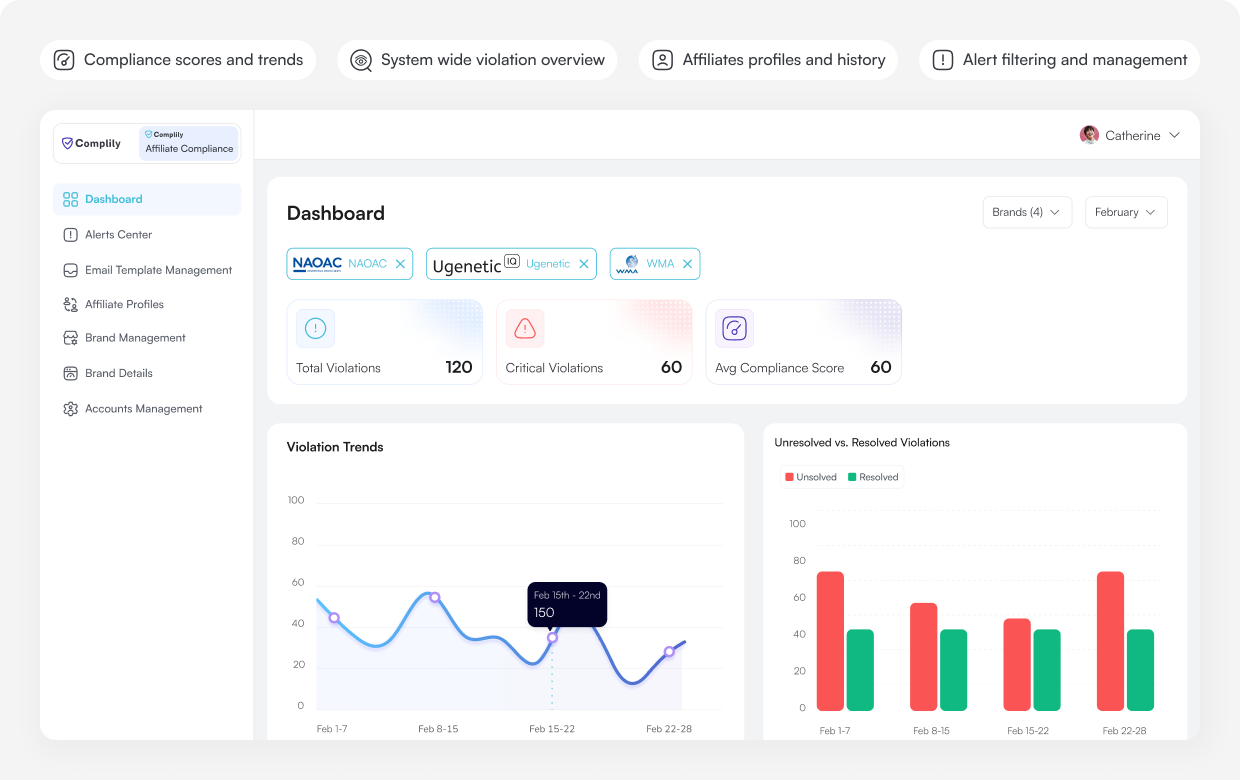This screenshot has width=1240, height=780.
Task: Click the Brand Management storefront icon
Action: [x=70, y=338]
